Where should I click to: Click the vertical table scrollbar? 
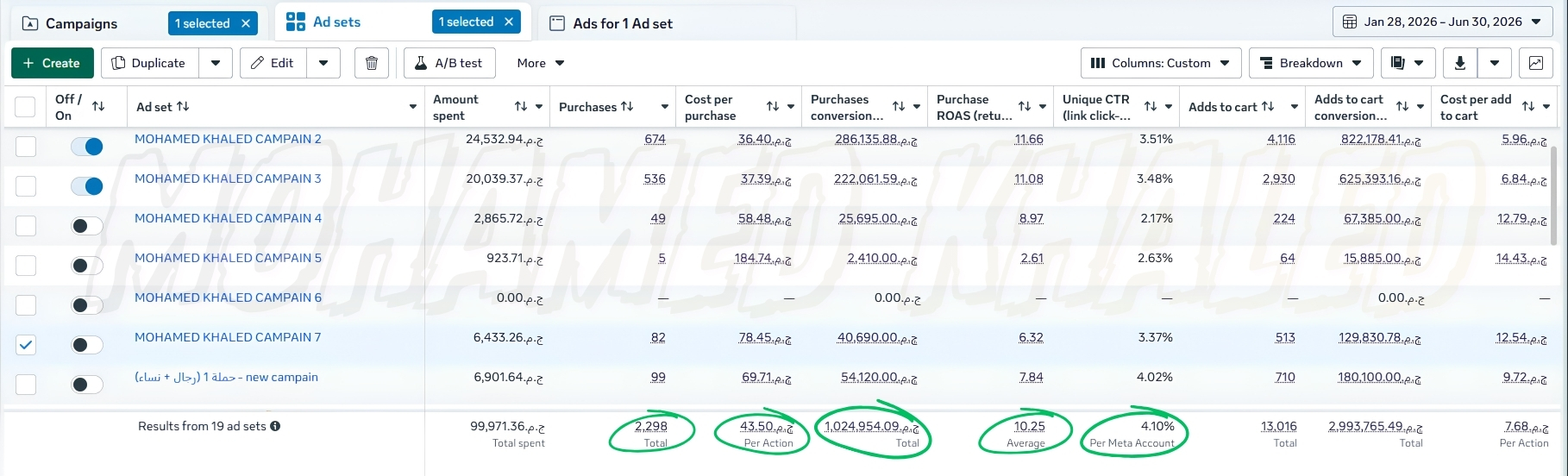[1552, 194]
